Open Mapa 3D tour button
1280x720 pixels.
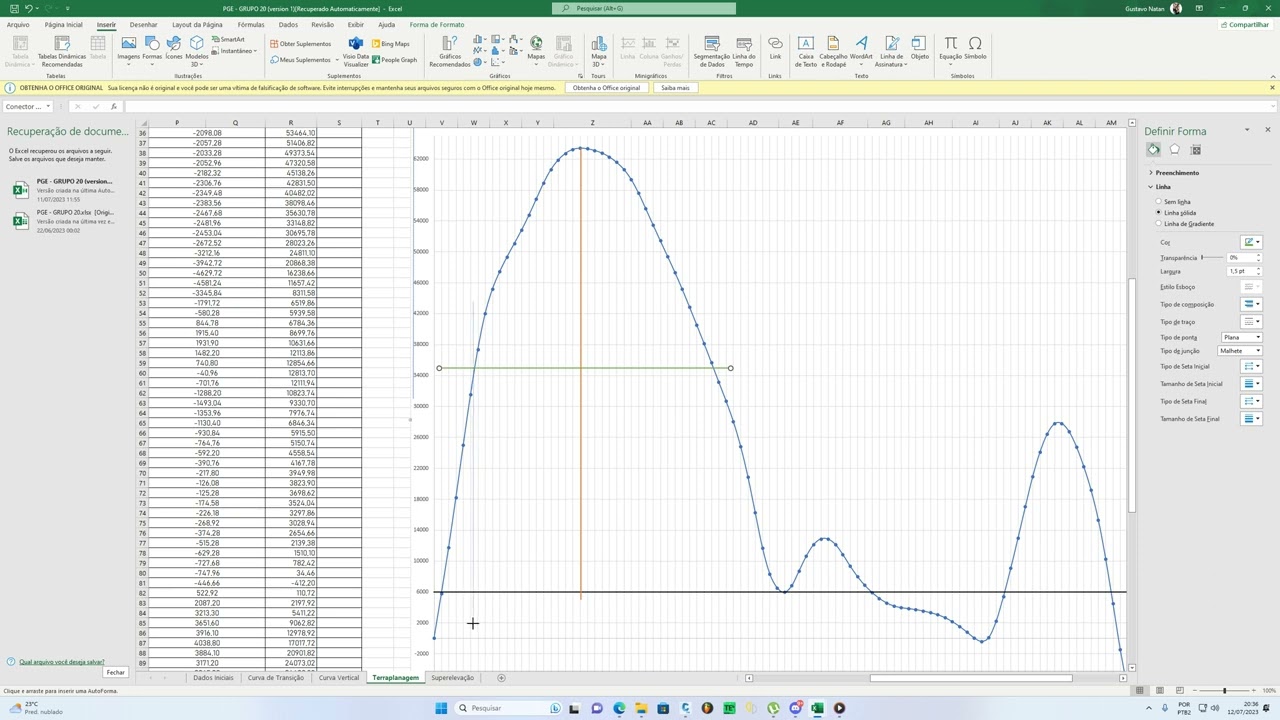(598, 52)
